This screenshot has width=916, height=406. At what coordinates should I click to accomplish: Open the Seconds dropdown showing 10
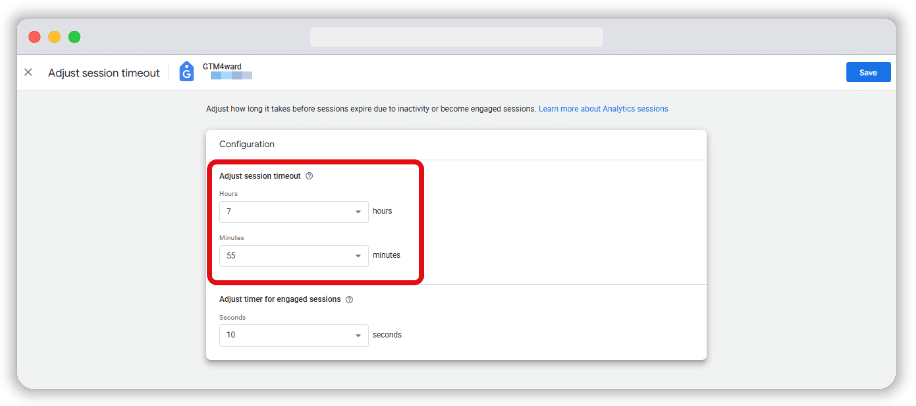(x=294, y=335)
